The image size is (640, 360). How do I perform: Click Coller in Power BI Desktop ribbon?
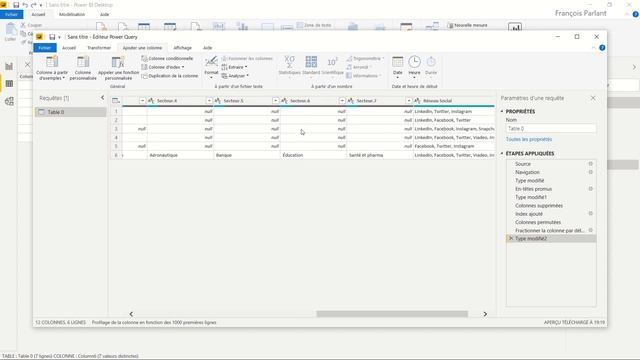pyautogui.click(x=10, y=32)
